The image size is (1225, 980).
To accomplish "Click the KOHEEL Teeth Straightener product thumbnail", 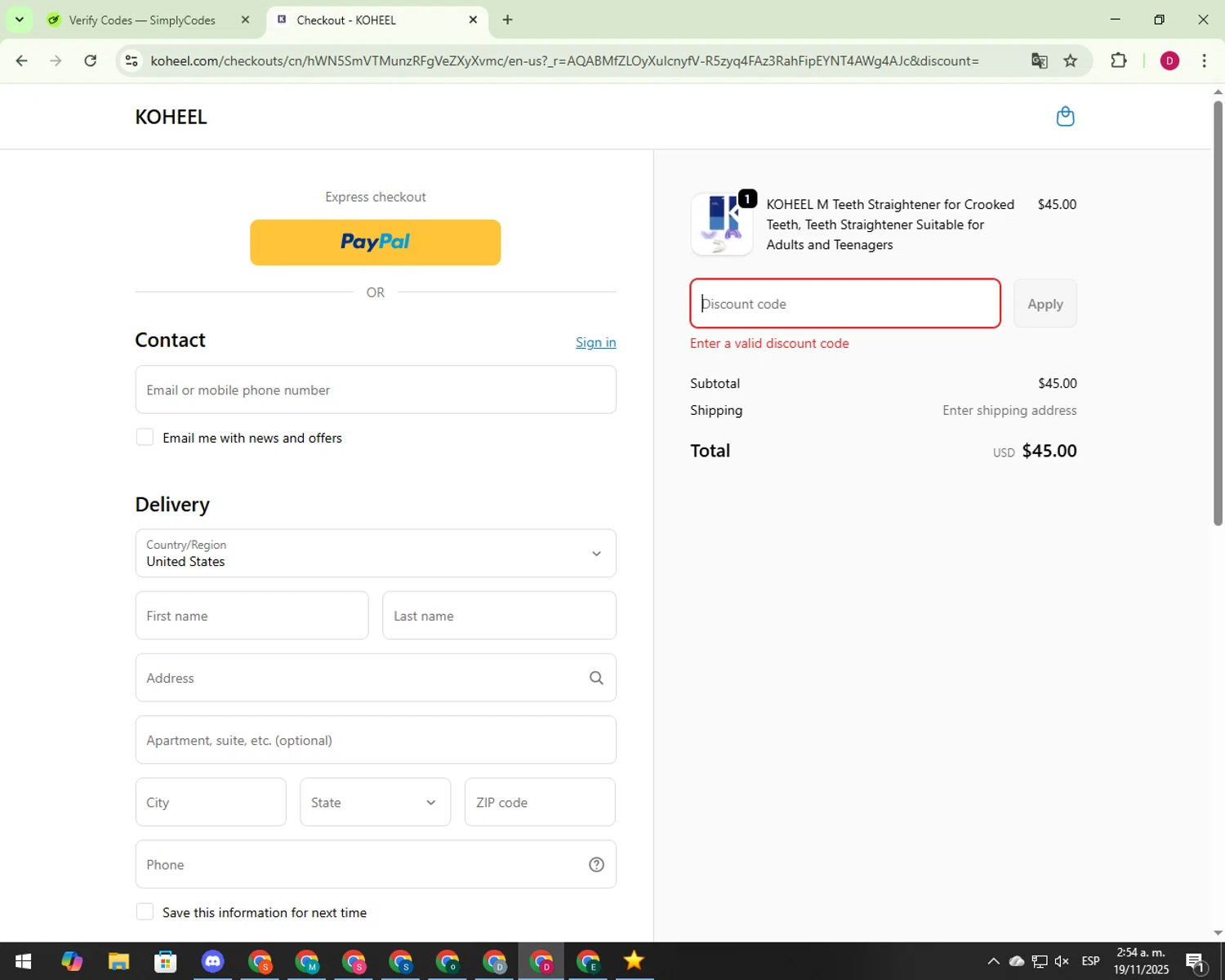I will point(722,224).
